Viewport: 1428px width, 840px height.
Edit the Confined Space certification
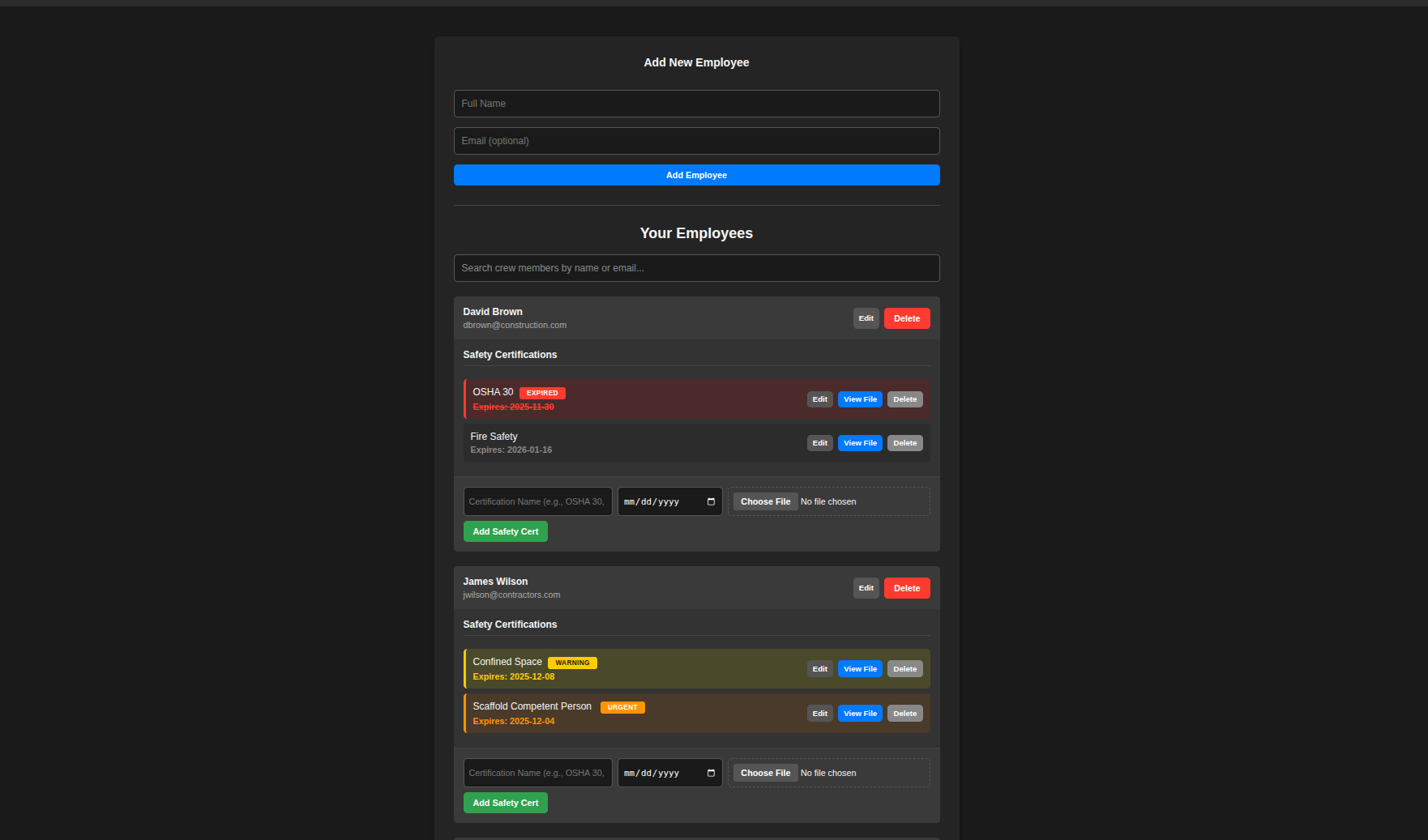tap(819, 668)
